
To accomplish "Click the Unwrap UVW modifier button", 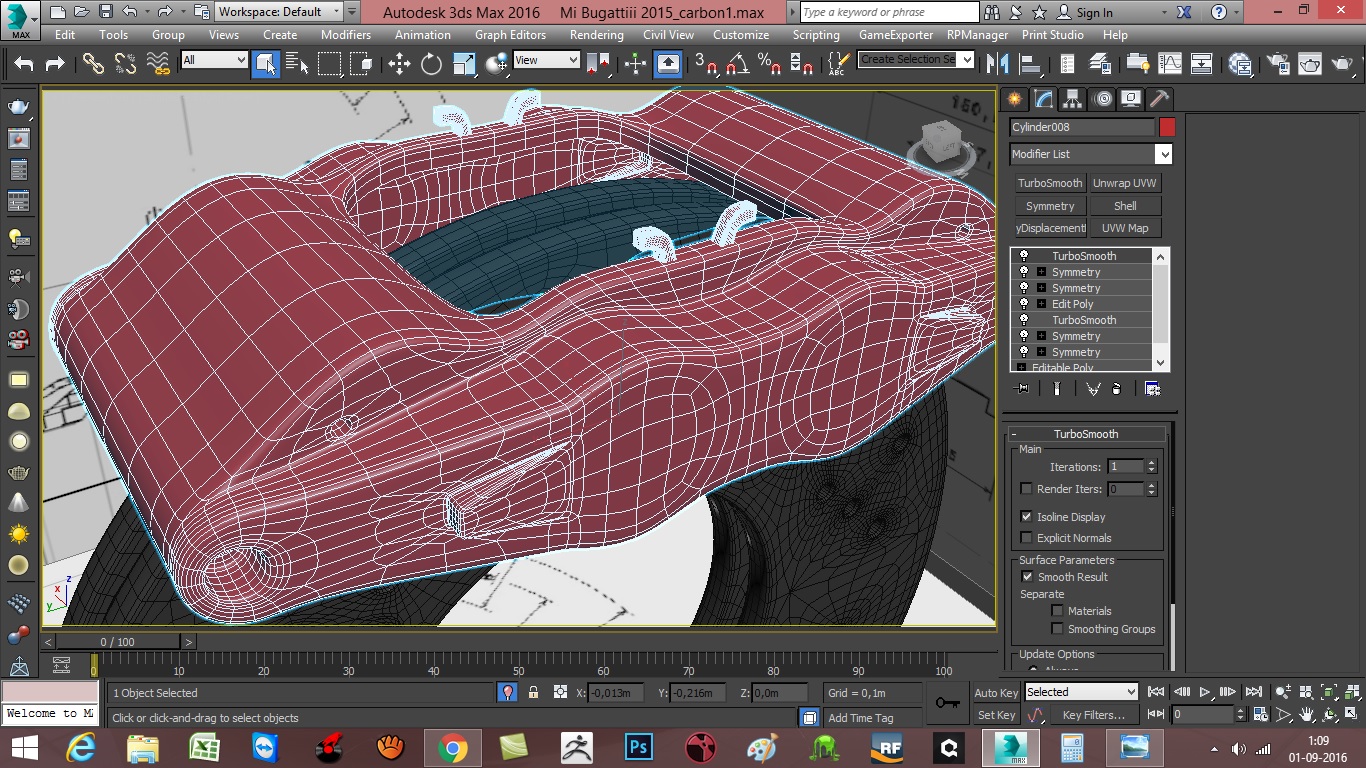I will point(1124,183).
